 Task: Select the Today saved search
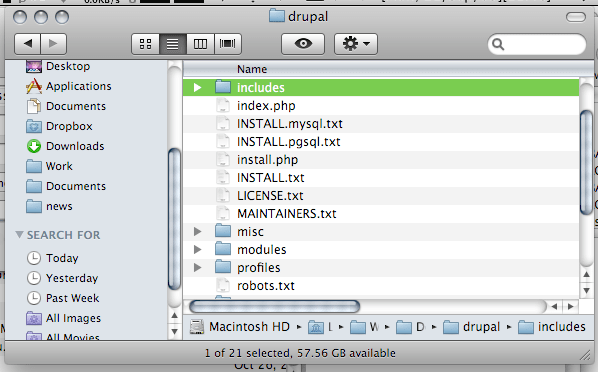[x=53, y=258]
